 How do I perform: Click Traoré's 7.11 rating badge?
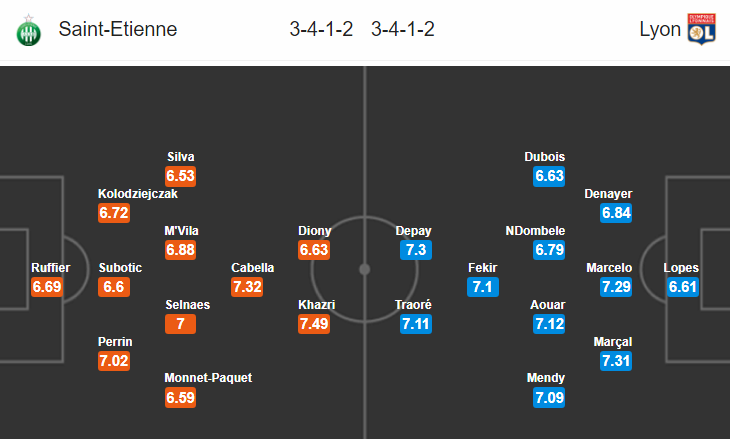tap(416, 324)
